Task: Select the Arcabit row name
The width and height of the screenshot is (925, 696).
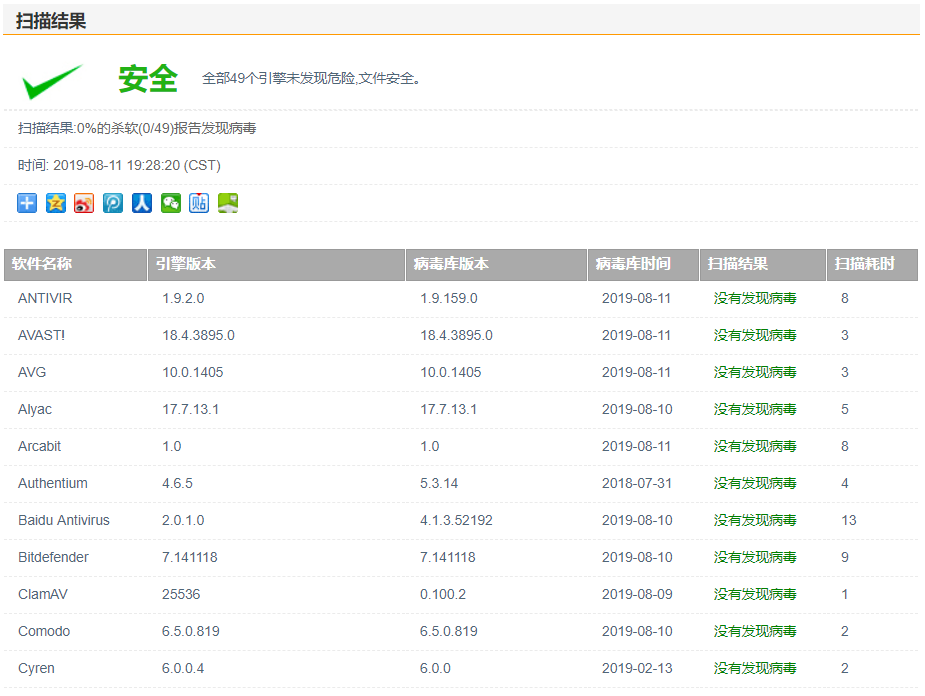Action: point(40,447)
